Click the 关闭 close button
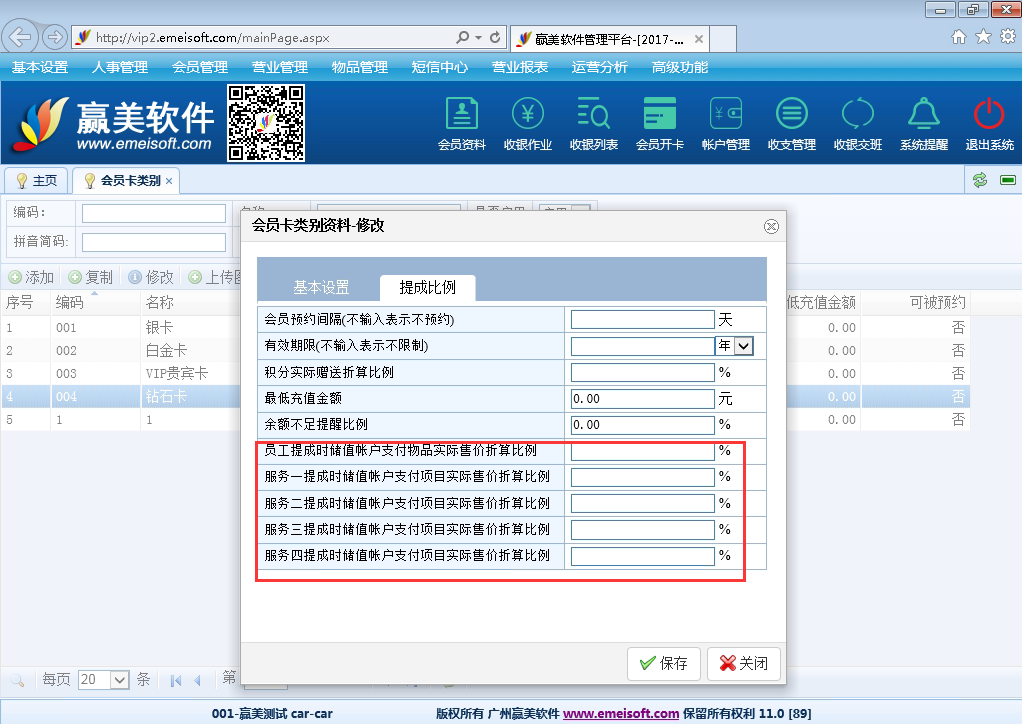This screenshot has width=1022, height=724. pyautogui.click(x=743, y=663)
